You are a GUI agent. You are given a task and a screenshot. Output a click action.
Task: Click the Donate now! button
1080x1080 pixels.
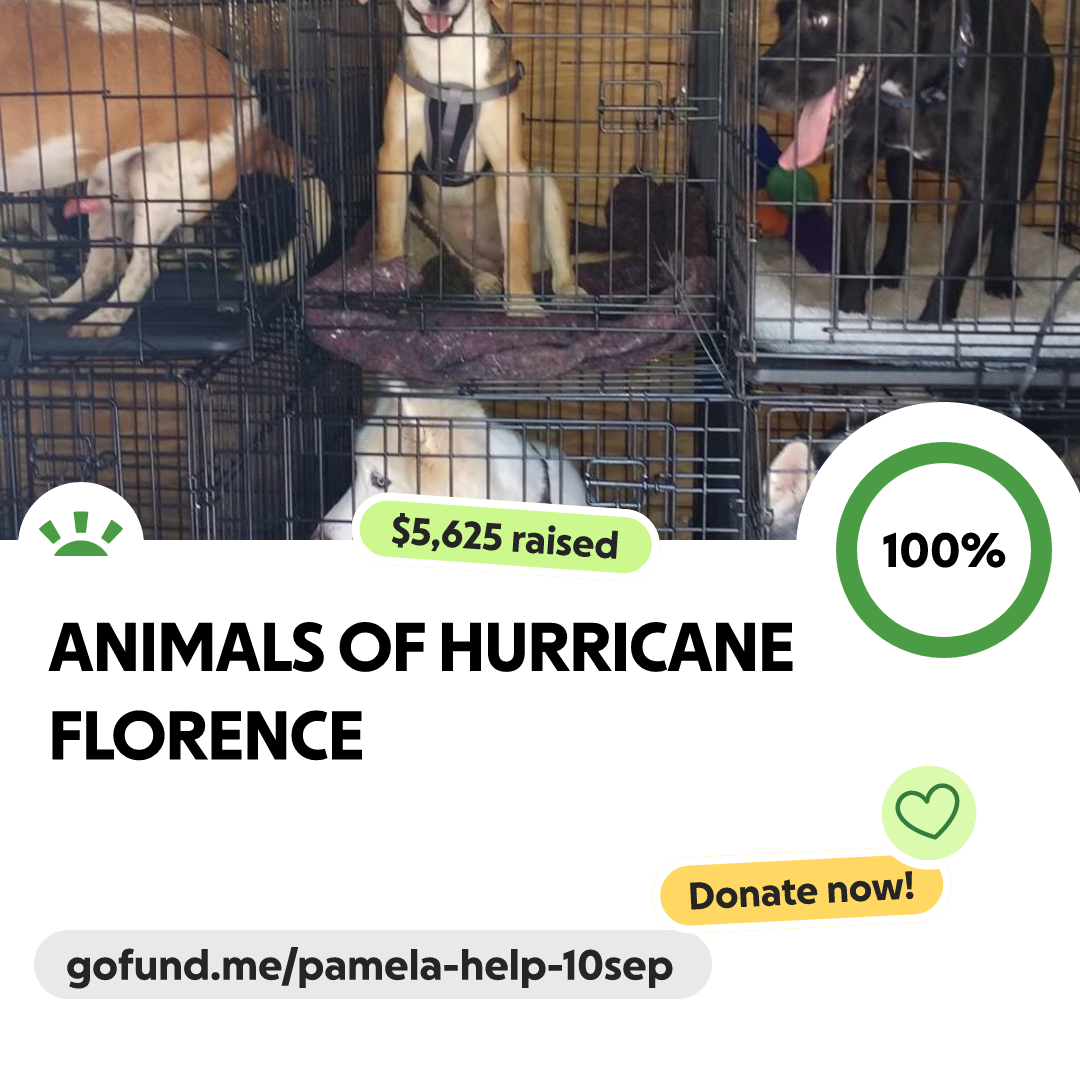(x=801, y=892)
